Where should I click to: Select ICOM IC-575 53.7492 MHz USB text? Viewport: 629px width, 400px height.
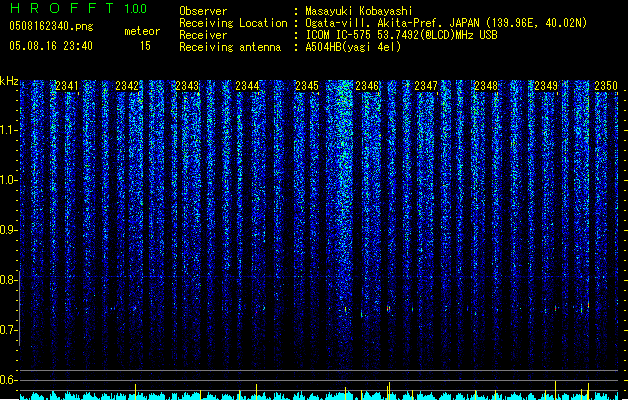coord(402,35)
